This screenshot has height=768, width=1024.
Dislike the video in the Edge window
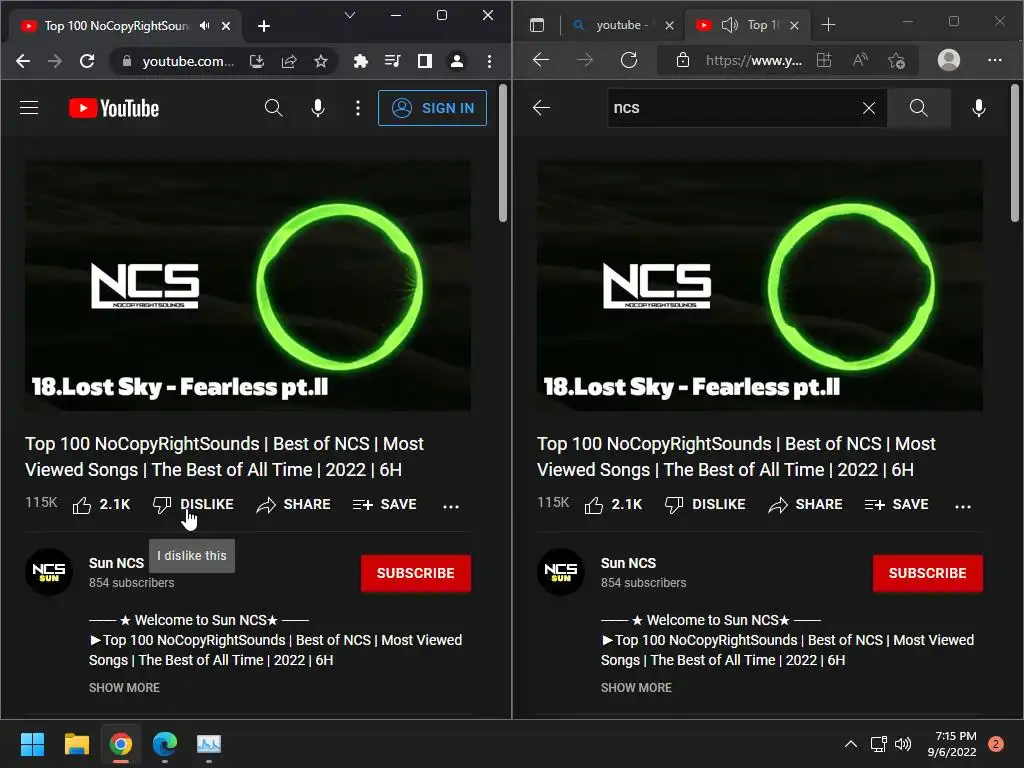[x=705, y=504]
